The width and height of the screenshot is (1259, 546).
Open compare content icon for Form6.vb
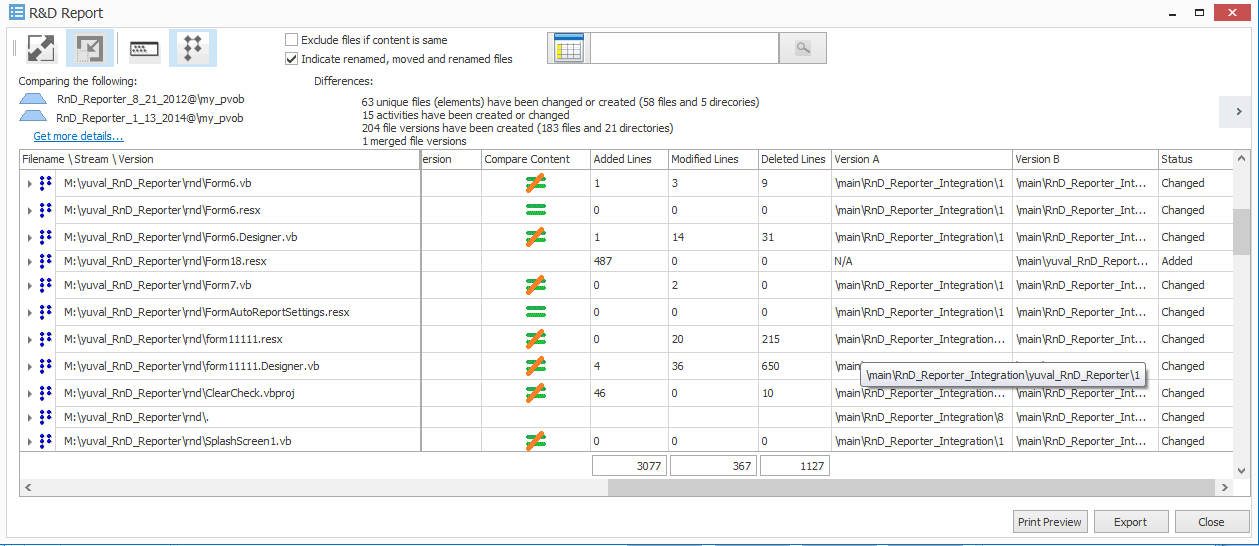pyautogui.click(x=536, y=183)
